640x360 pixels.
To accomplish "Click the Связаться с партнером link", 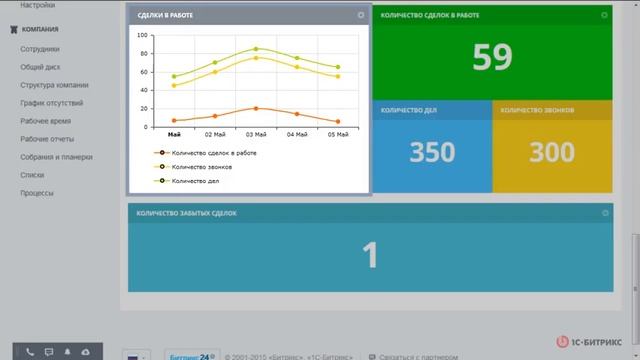I will 413,357.
